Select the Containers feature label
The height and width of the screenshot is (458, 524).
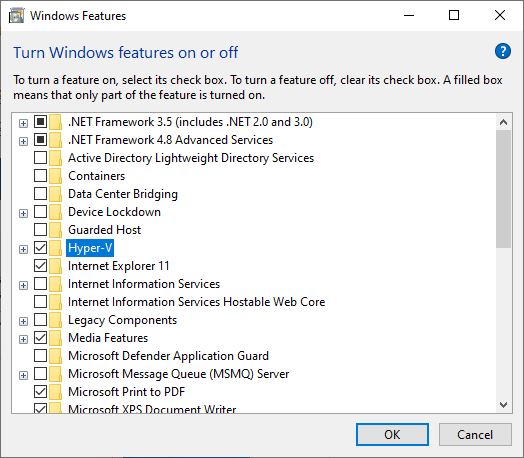click(97, 176)
